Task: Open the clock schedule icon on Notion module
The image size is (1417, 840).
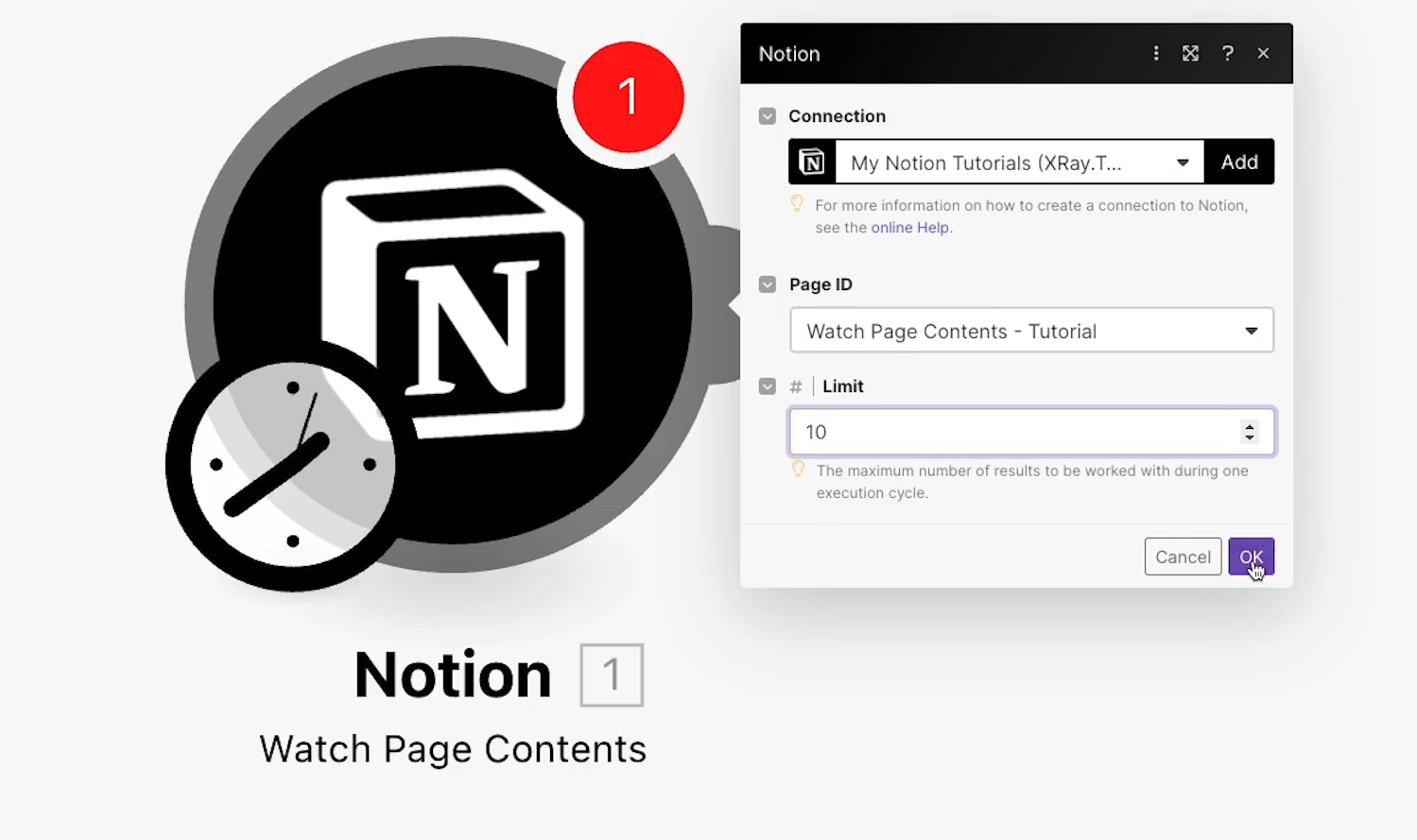Action: pos(292,464)
